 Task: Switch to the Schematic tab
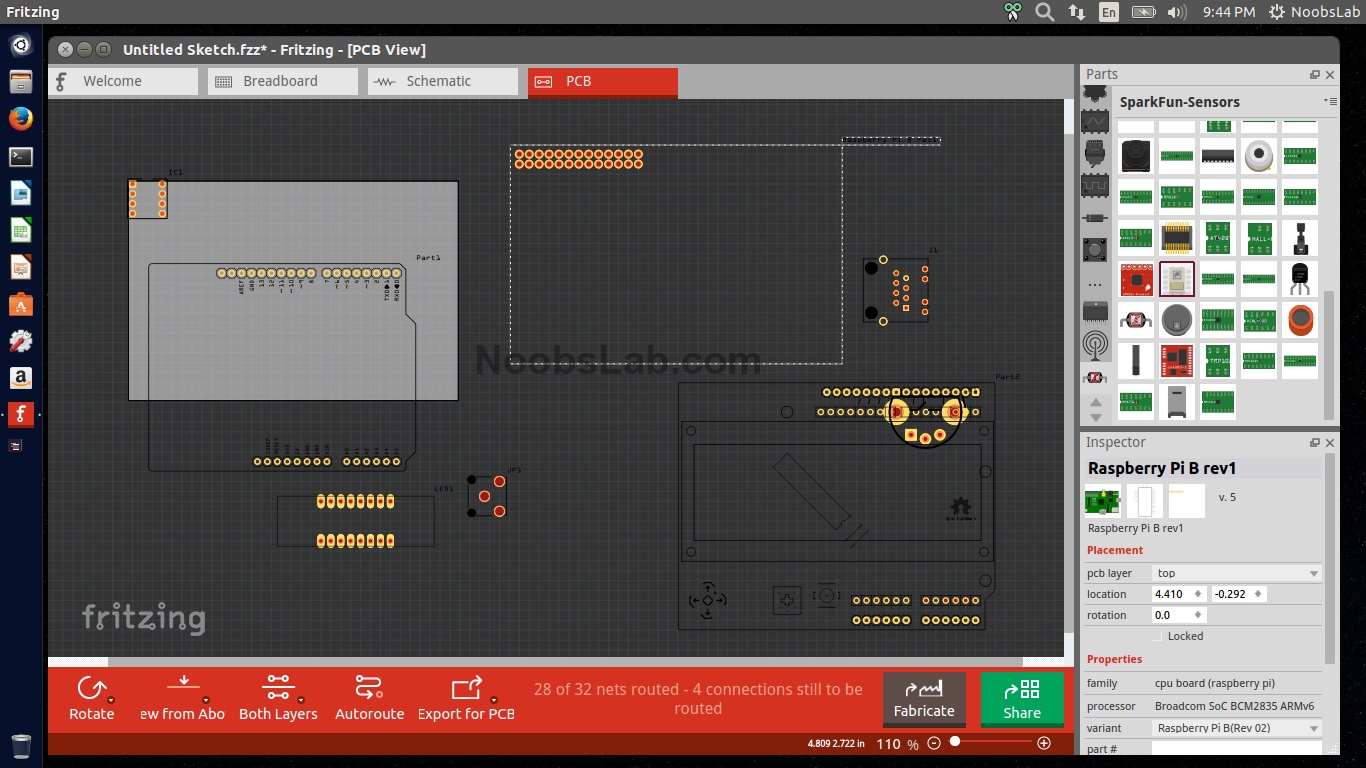(442, 81)
